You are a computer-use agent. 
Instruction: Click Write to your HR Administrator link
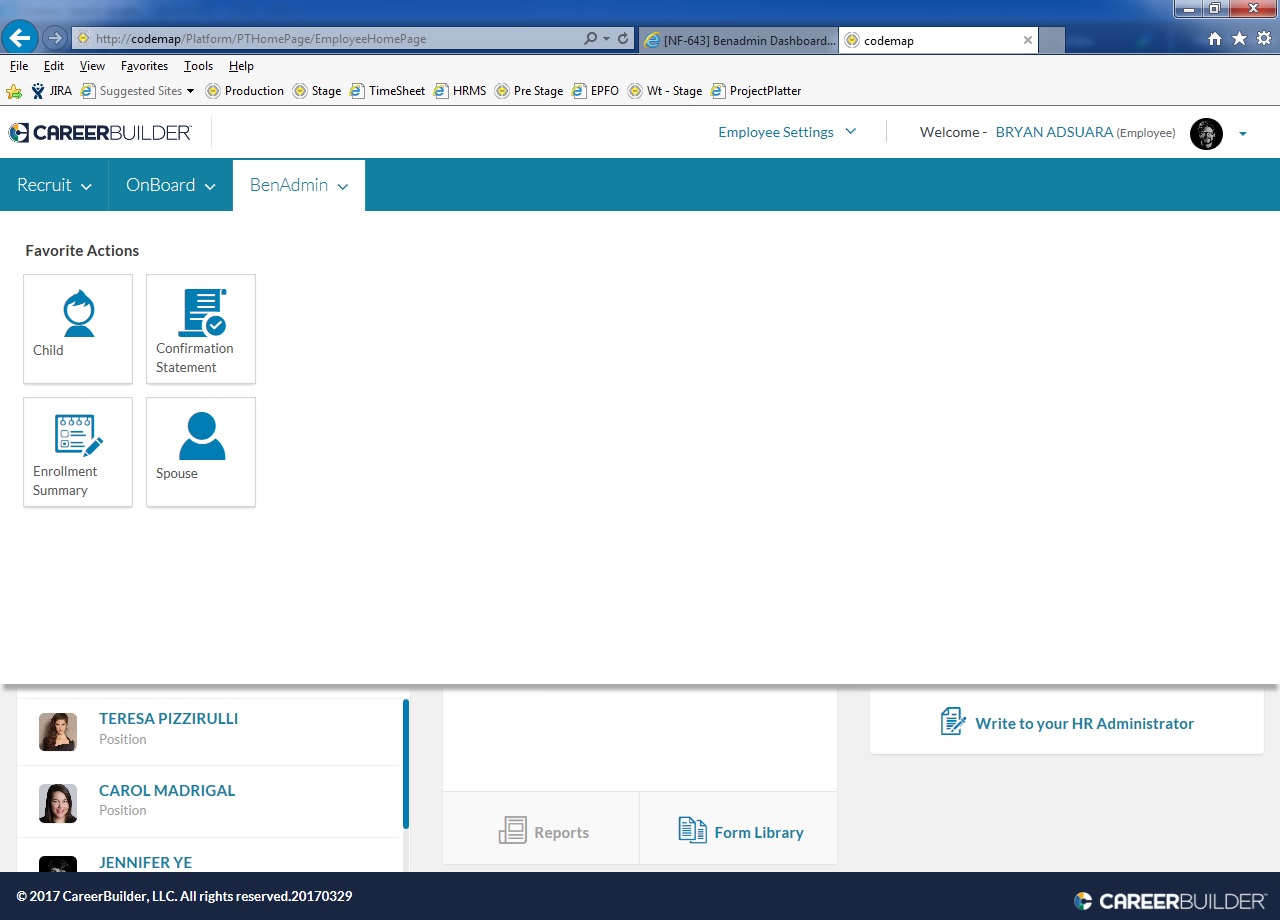(1084, 723)
